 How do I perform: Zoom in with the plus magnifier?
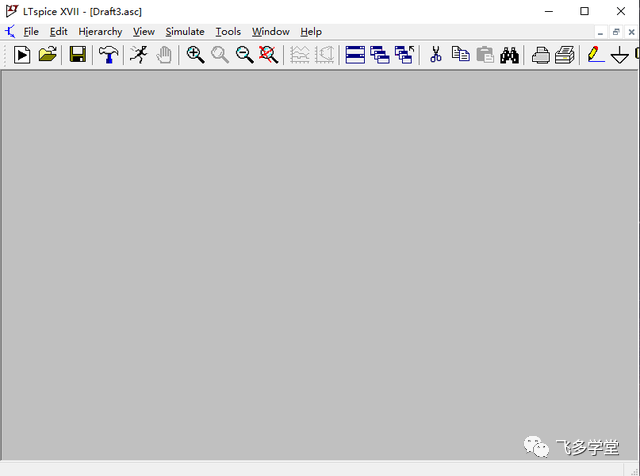point(195,55)
